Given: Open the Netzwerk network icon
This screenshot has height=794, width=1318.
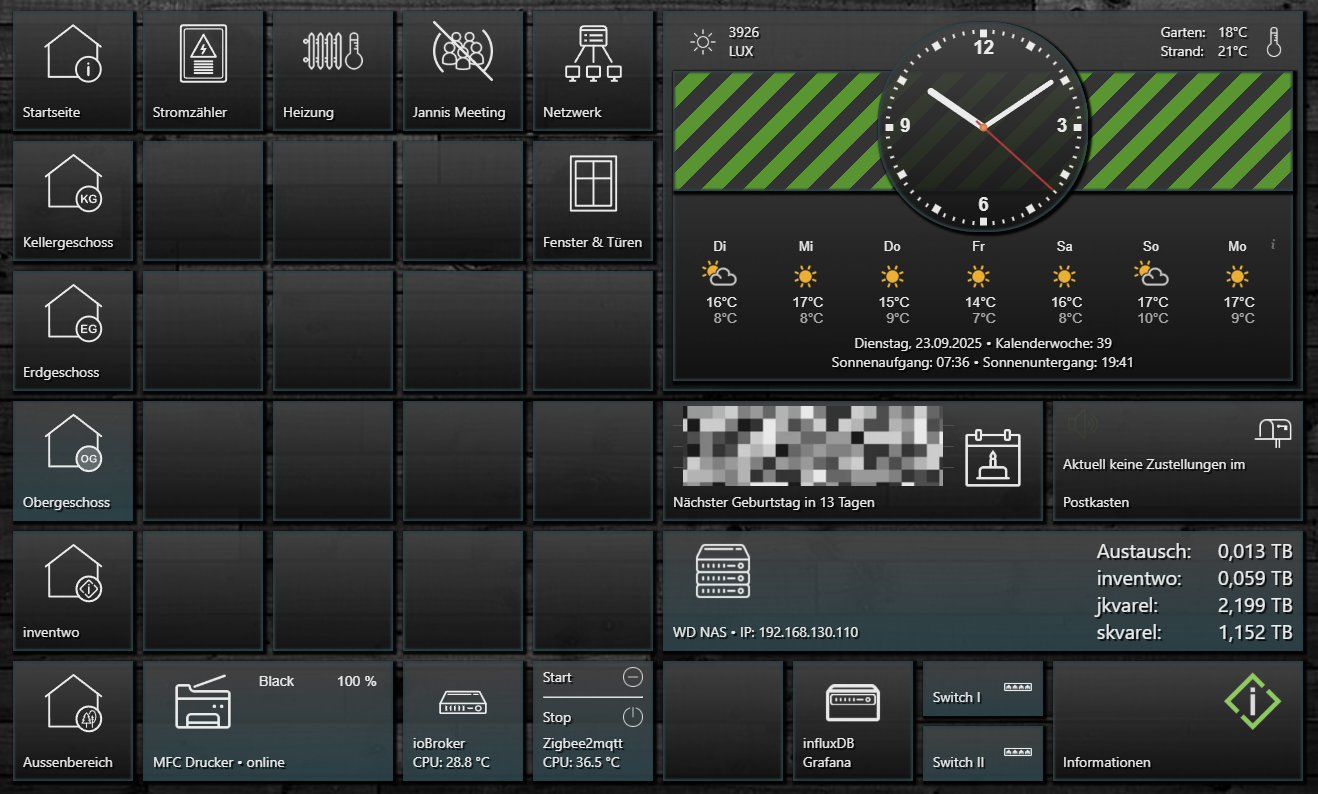Looking at the screenshot, I should coord(593,52).
